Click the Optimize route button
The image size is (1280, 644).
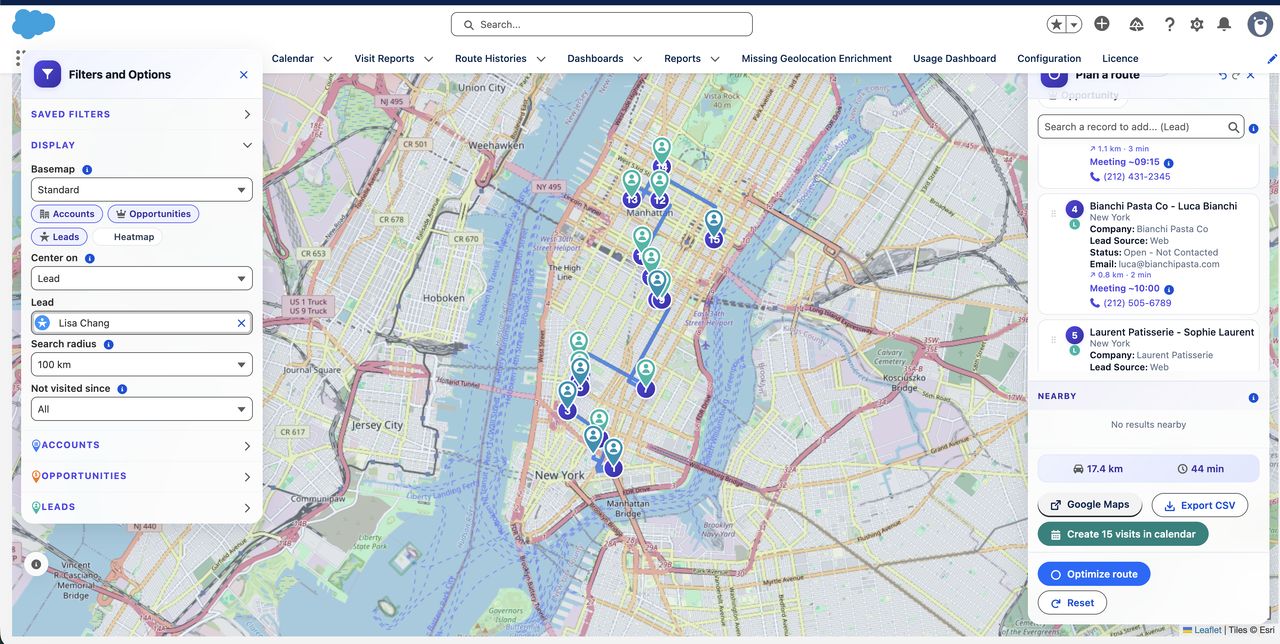coord(1093,573)
